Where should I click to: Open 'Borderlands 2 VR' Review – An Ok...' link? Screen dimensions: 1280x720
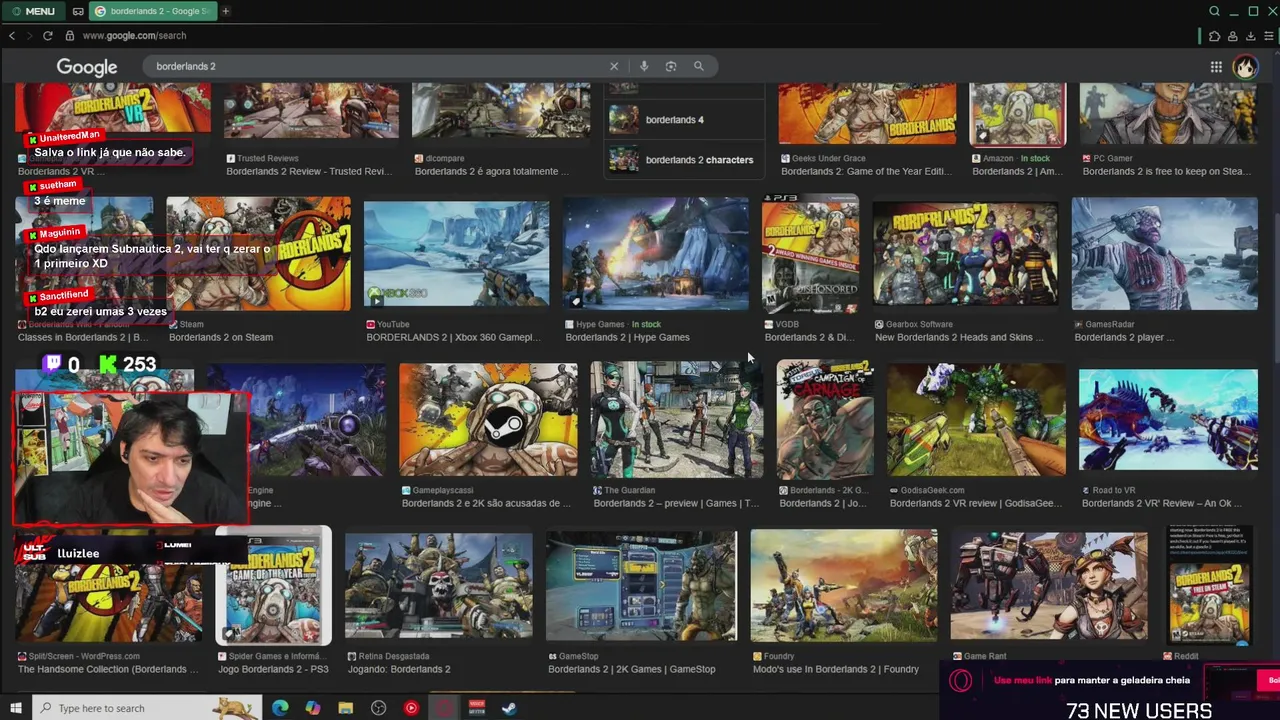coord(1161,503)
